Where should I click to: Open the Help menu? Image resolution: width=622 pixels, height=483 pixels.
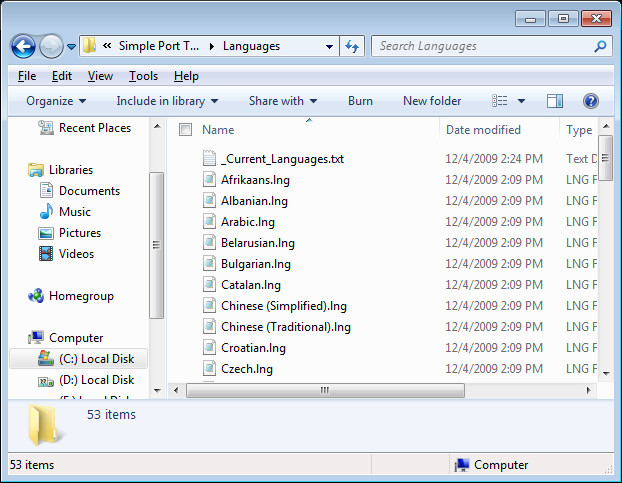click(186, 76)
